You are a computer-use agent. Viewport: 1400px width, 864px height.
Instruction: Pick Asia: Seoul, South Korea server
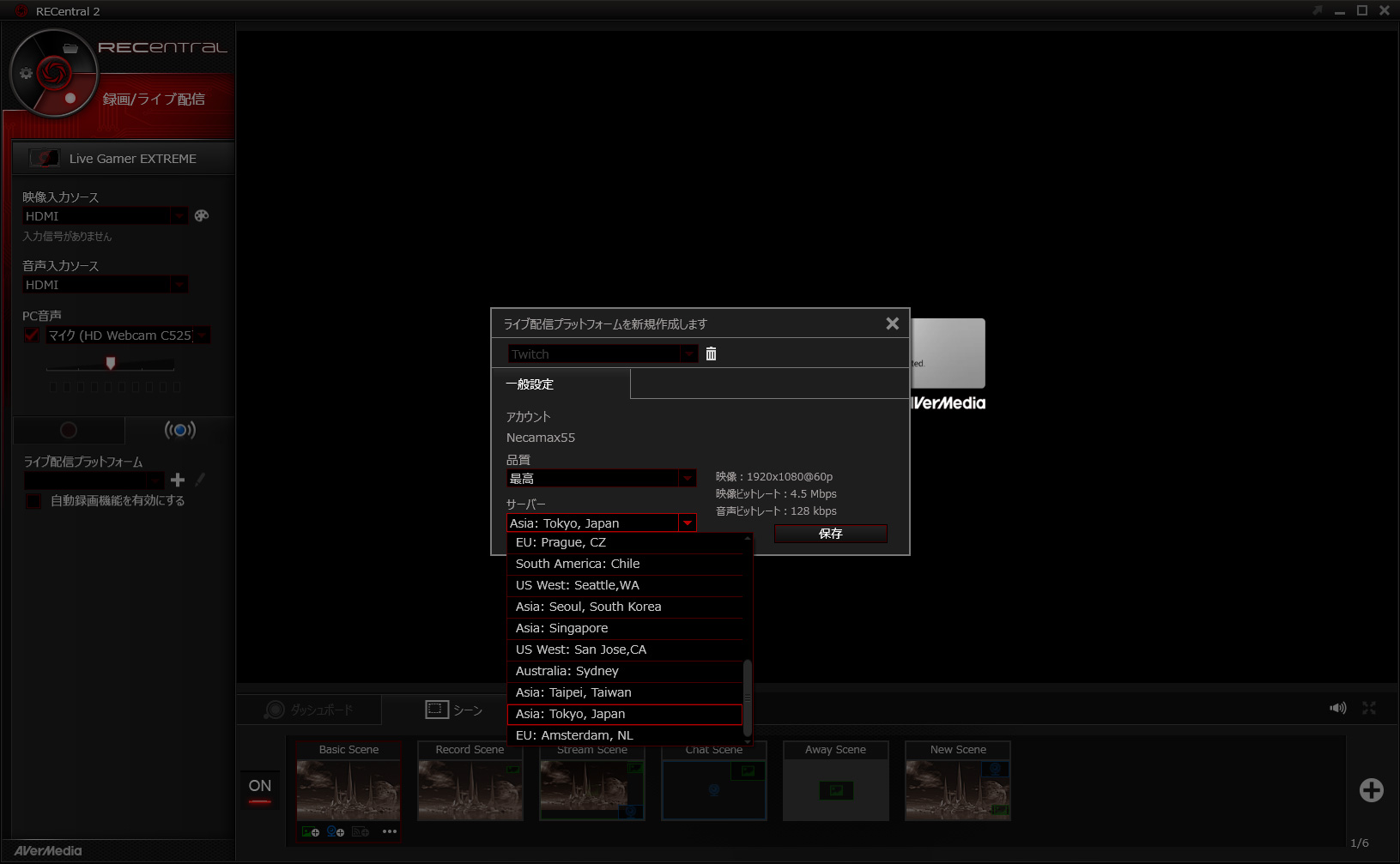coord(625,607)
